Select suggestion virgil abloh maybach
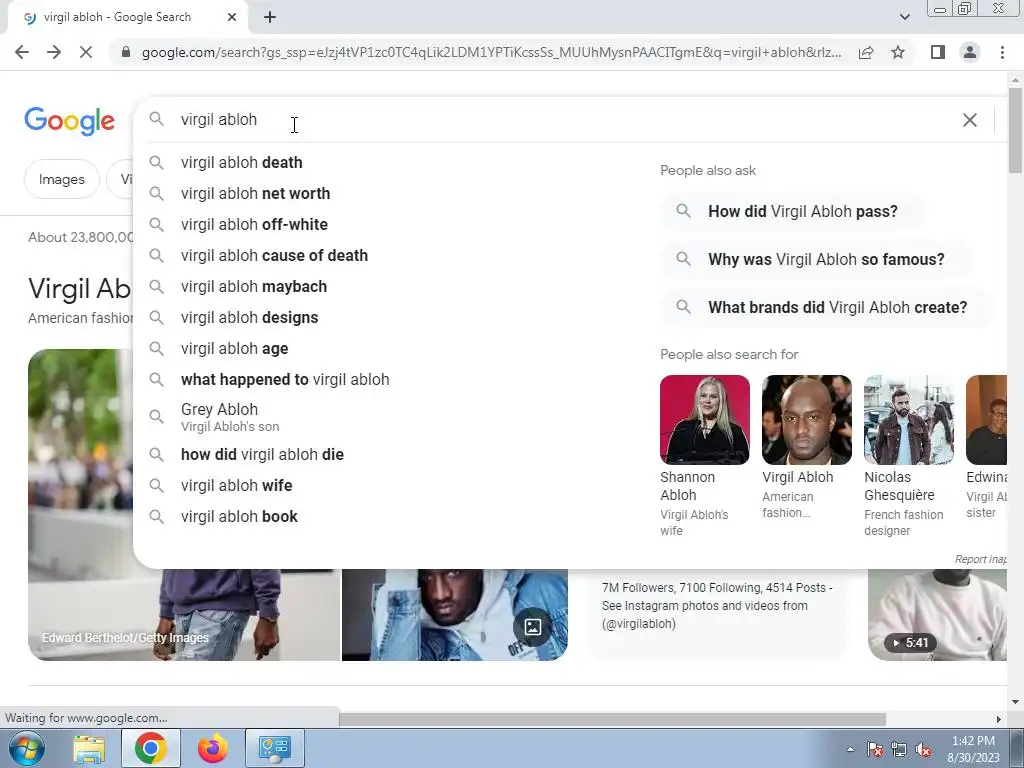Image resolution: width=1024 pixels, height=768 pixels. click(x=253, y=287)
